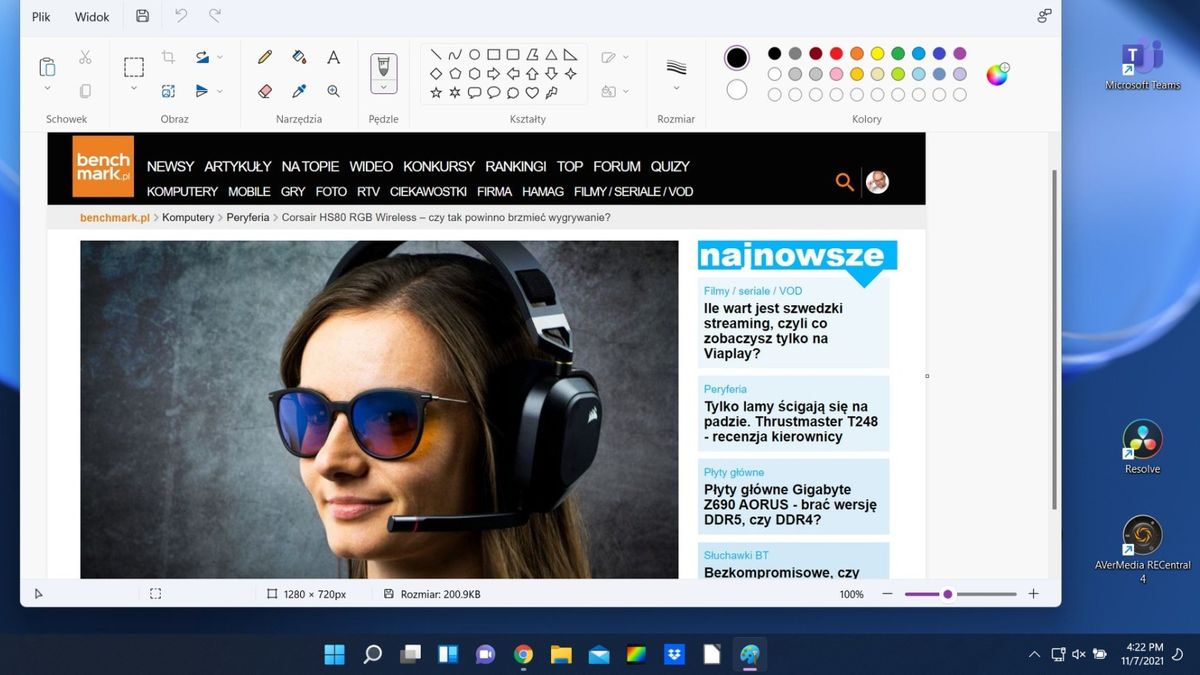The width and height of the screenshot is (1200, 675).
Task: Pick the yellow color swatch
Action: click(x=877, y=54)
